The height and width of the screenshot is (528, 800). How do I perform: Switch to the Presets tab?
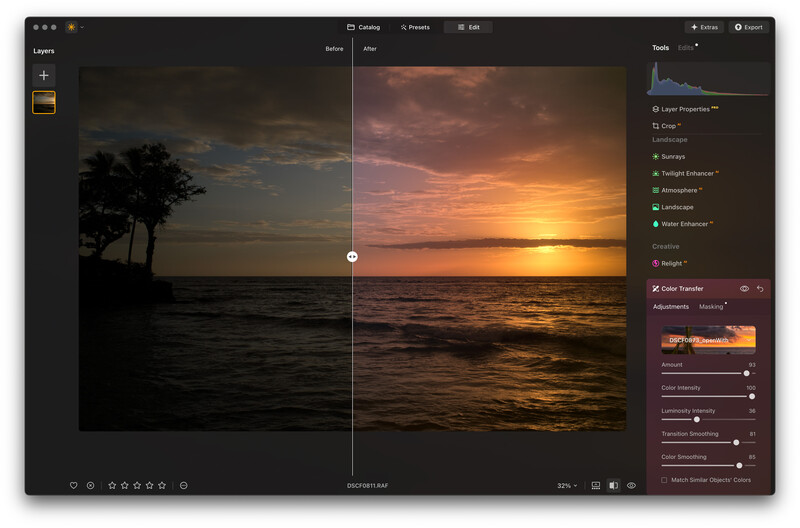(415, 28)
